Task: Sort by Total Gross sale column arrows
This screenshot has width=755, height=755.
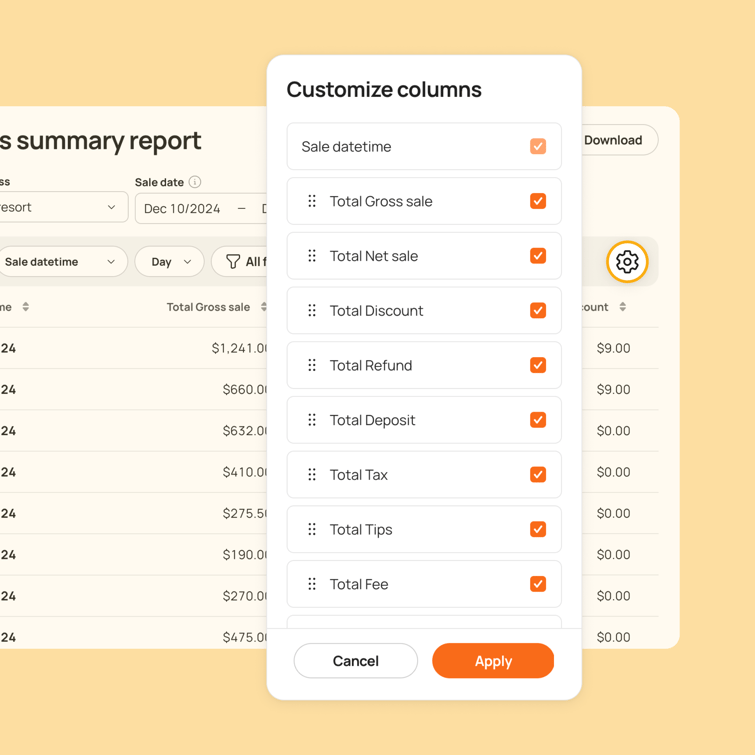Action: click(263, 307)
